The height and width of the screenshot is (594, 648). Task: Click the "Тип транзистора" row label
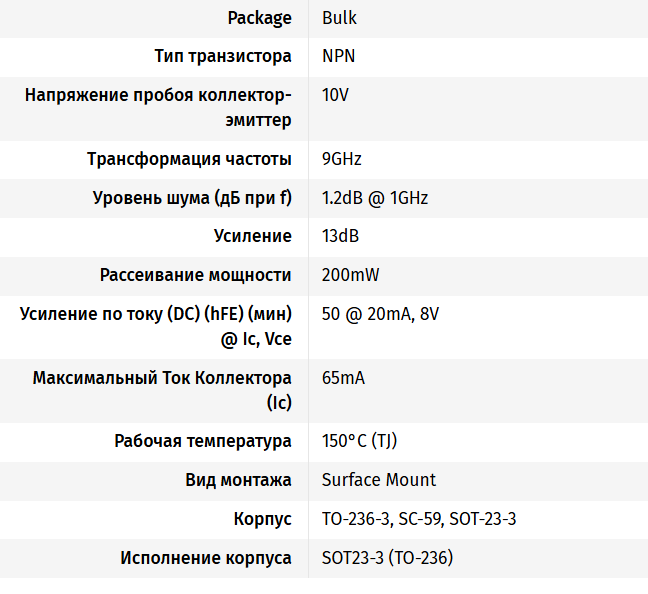tap(223, 56)
